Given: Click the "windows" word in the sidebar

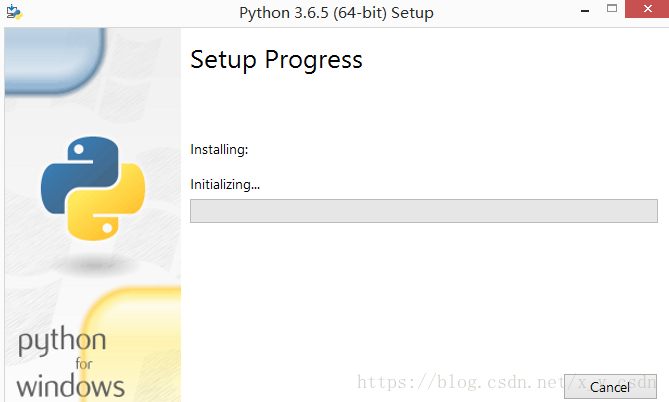Looking at the screenshot, I should coord(70,386).
